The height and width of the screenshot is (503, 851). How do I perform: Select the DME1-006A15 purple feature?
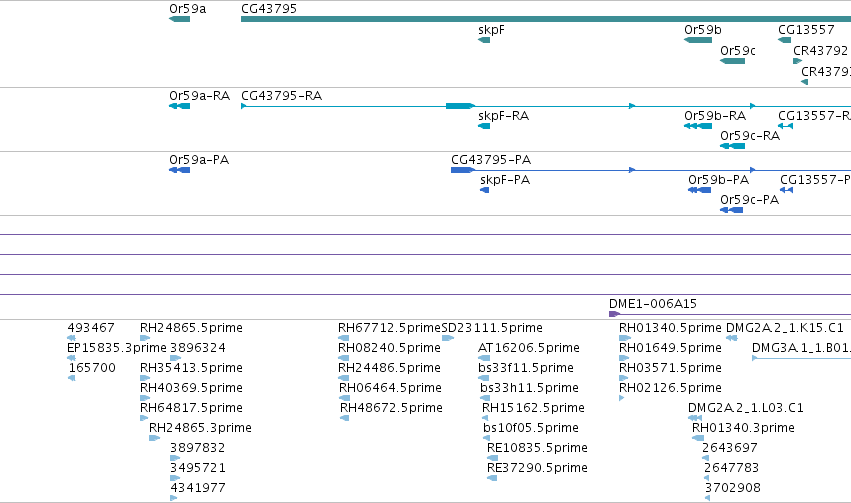click(614, 314)
